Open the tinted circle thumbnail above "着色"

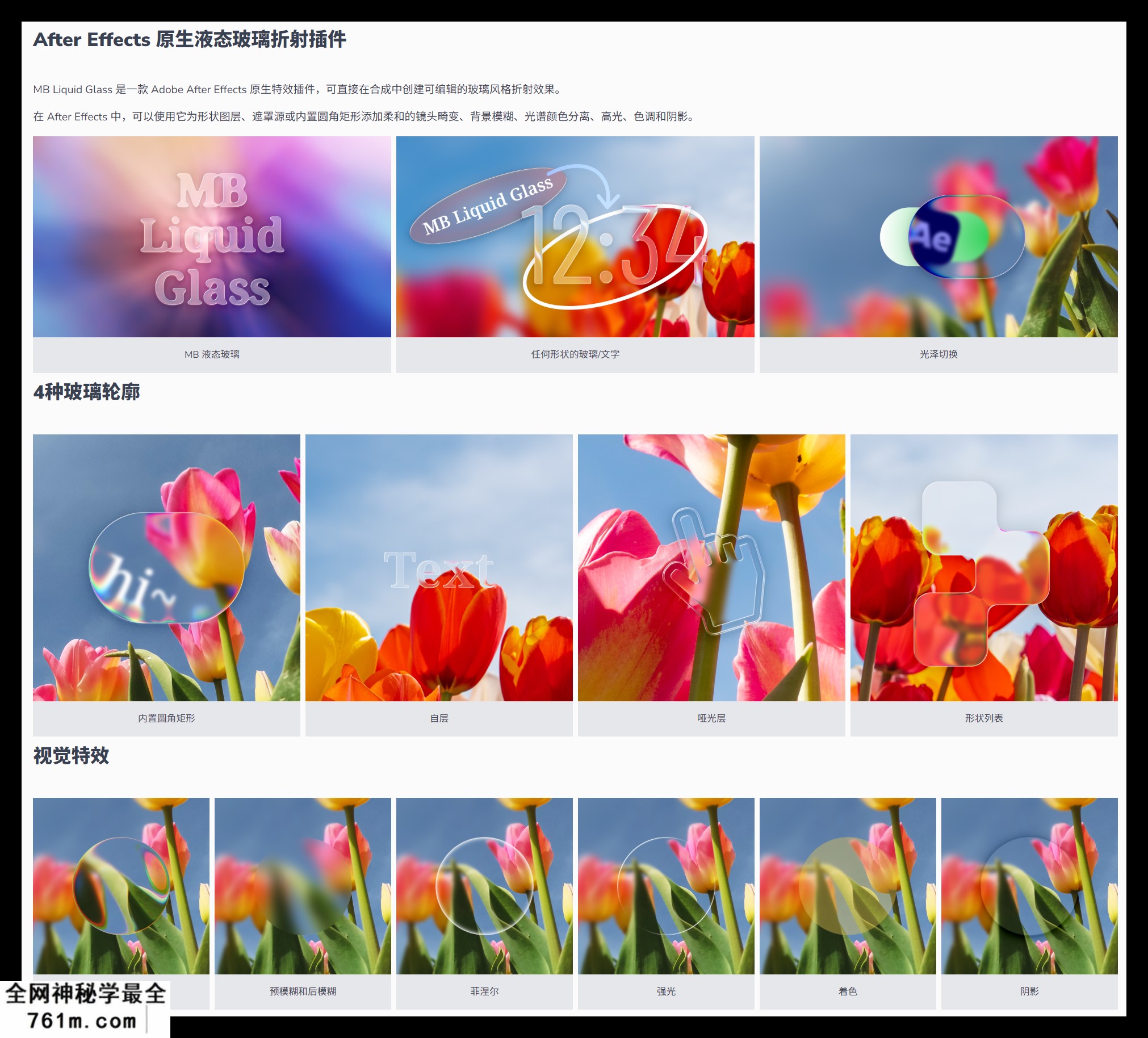pyautogui.click(x=848, y=886)
